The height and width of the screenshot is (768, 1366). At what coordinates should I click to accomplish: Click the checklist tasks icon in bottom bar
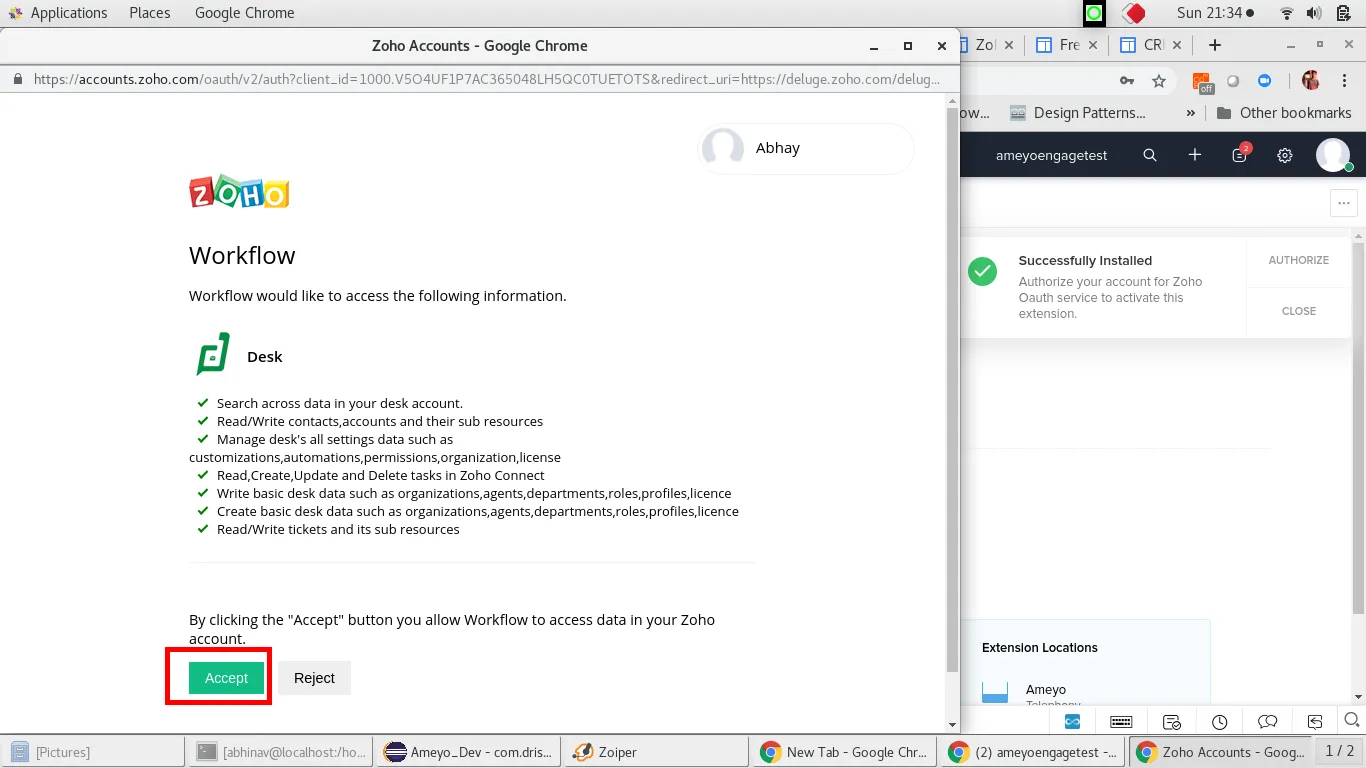1172,721
